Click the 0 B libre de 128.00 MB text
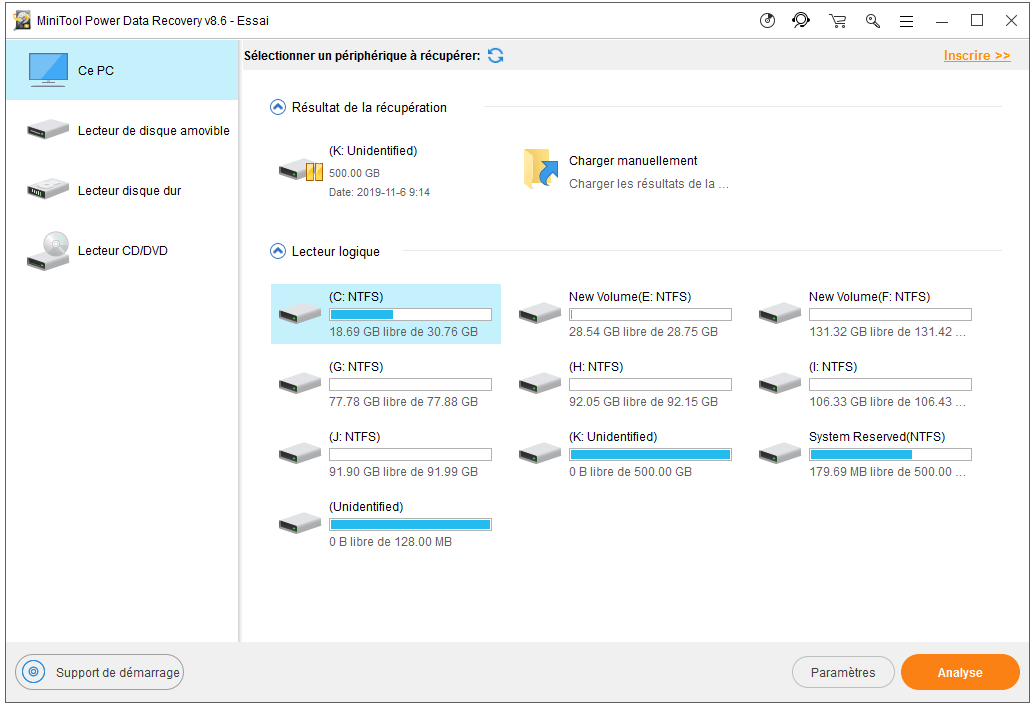 coord(390,541)
